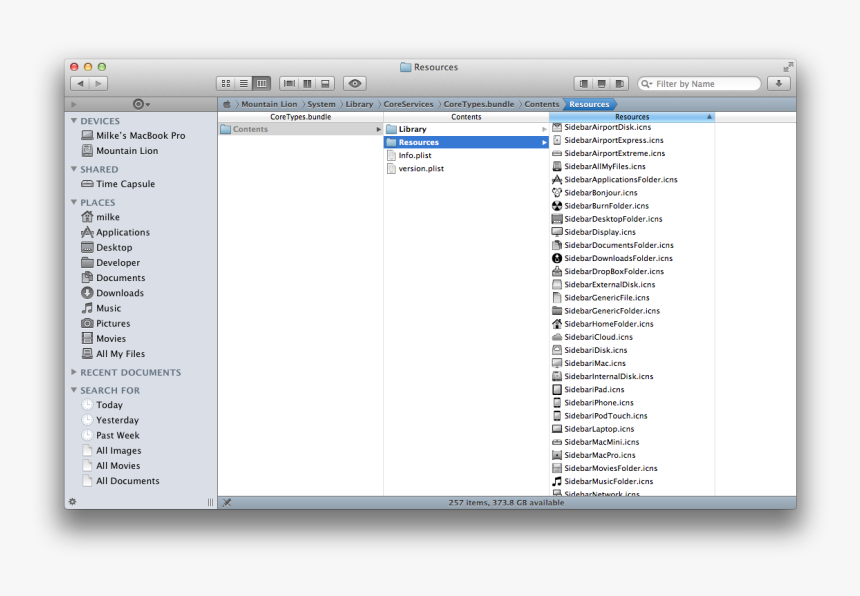Go to CoreServices in path bar
860x596 pixels.
(x=408, y=104)
